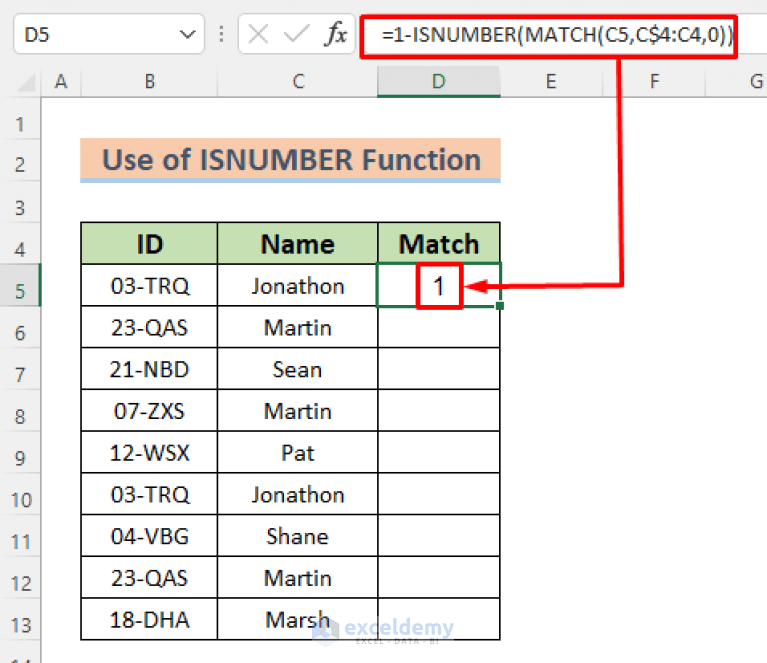Click ID cell '21-NBD'
The height and width of the screenshot is (663, 767).
point(149,369)
